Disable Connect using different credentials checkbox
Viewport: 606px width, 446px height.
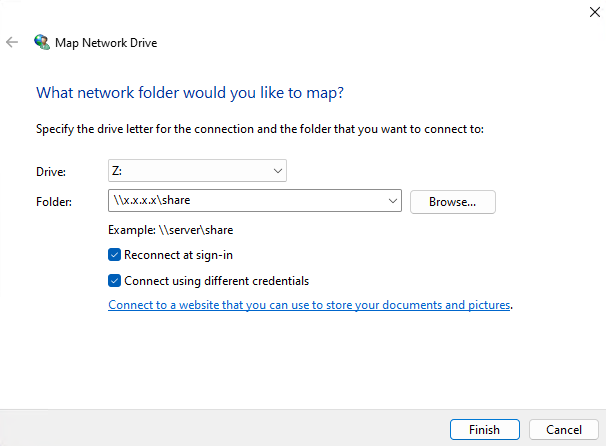(x=114, y=280)
